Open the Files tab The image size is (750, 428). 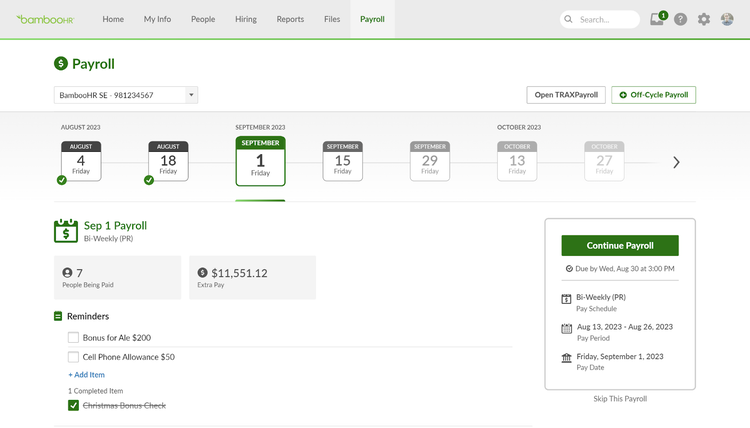pos(332,19)
